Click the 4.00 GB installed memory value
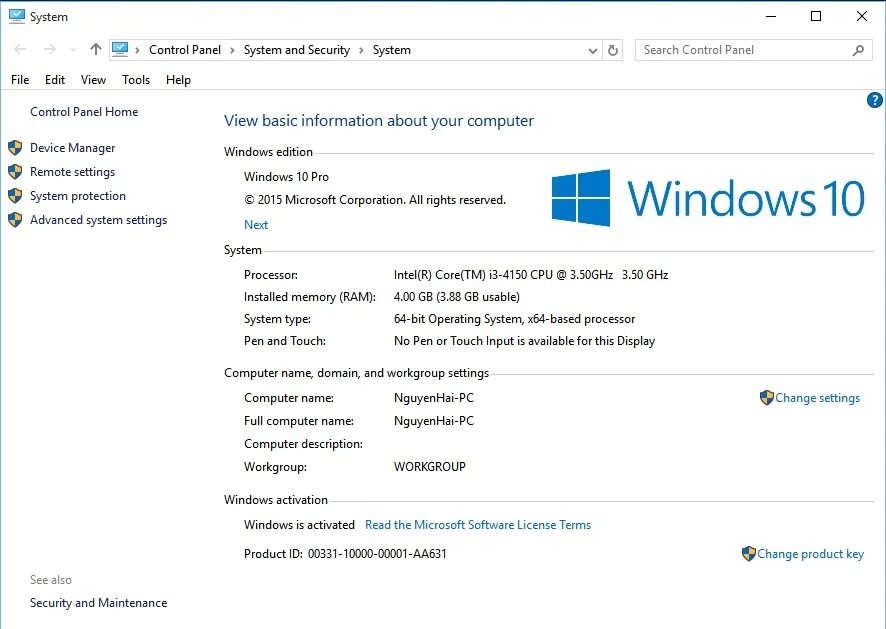The image size is (886, 629). pyautogui.click(x=457, y=297)
